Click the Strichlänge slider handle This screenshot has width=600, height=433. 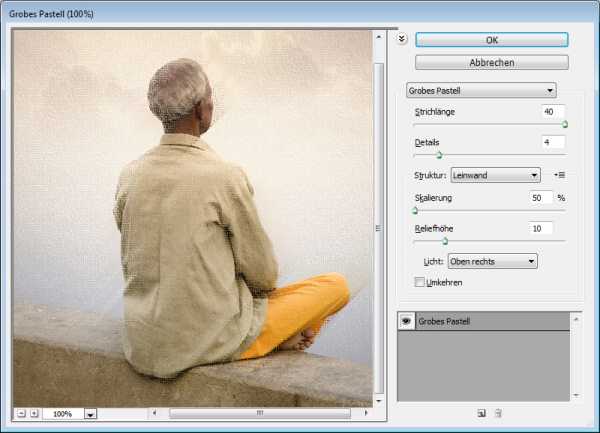[565, 124]
